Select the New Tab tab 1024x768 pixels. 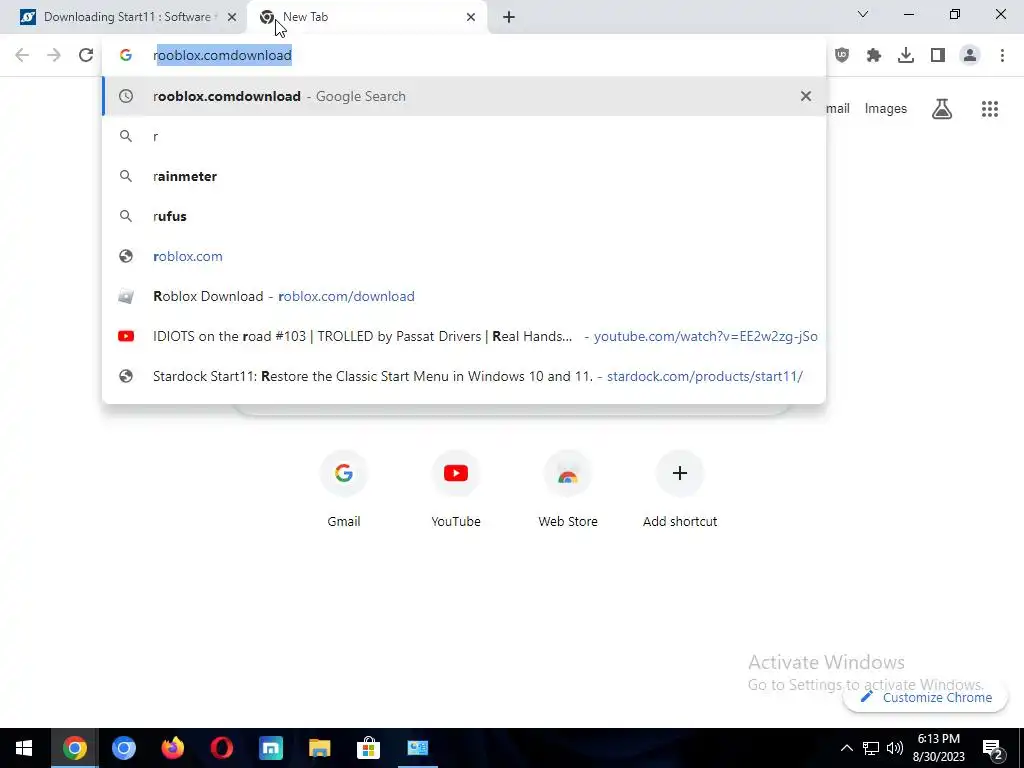[x=366, y=17]
